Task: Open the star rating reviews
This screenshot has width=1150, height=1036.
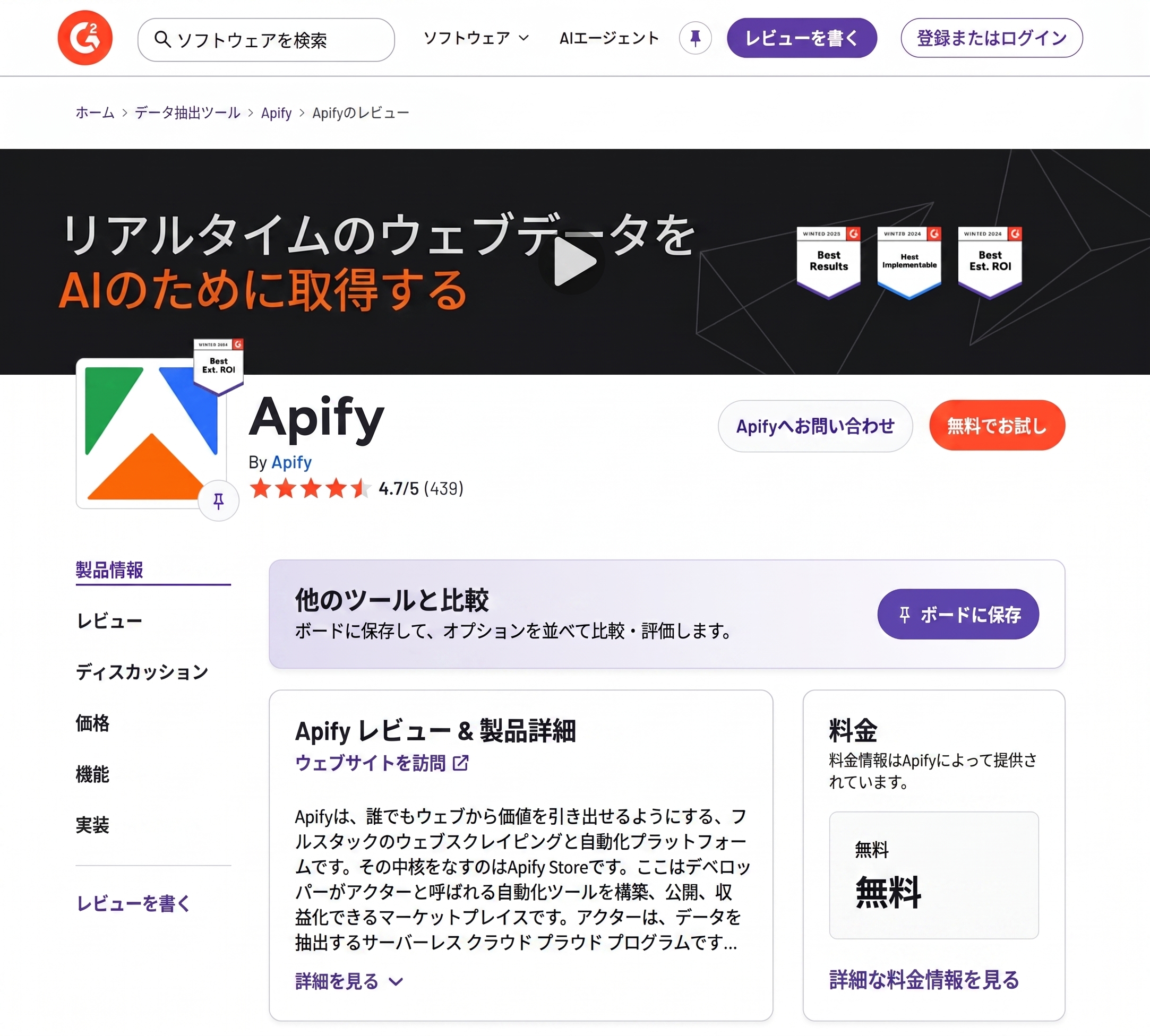Action: point(310,488)
